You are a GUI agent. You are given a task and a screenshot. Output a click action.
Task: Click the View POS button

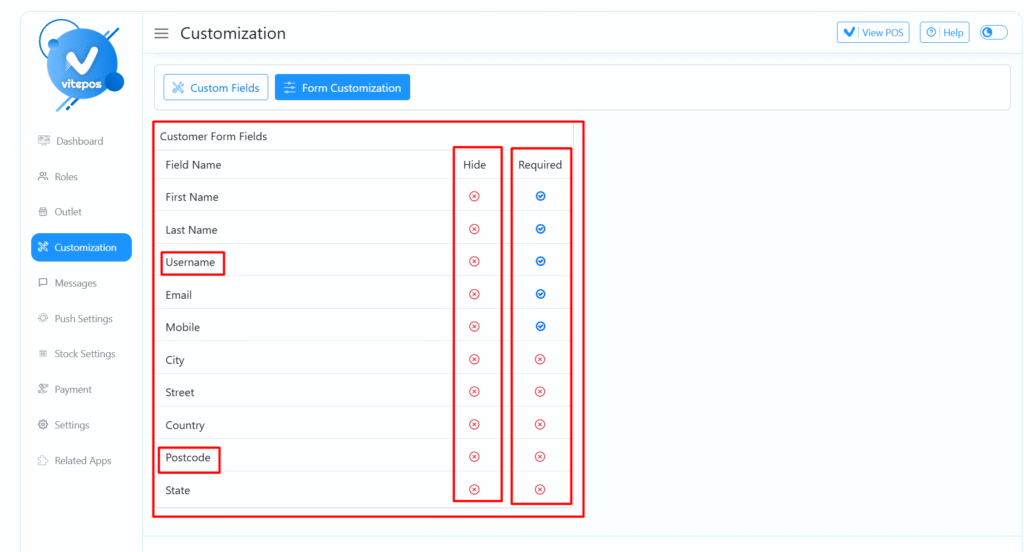873,33
